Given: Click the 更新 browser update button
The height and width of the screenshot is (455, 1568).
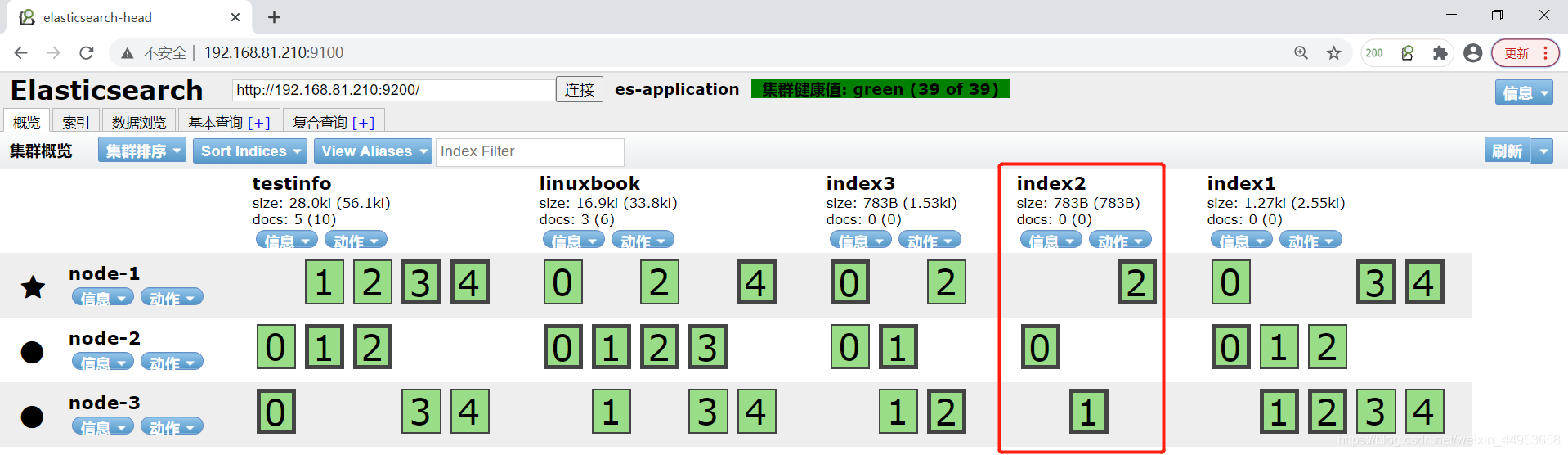Looking at the screenshot, I should click(1525, 53).
